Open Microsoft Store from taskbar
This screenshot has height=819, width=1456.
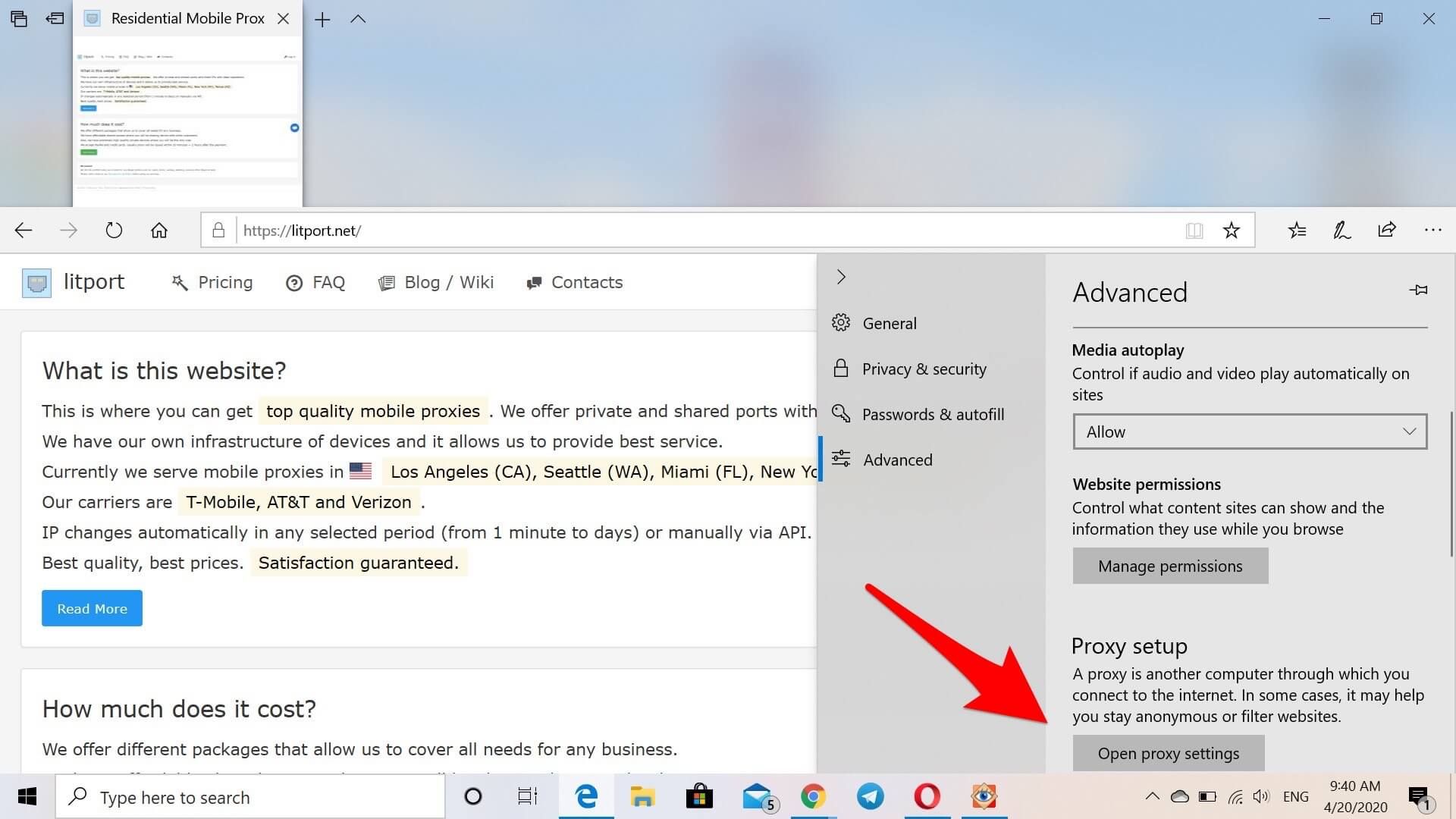(x=699, y=796)
